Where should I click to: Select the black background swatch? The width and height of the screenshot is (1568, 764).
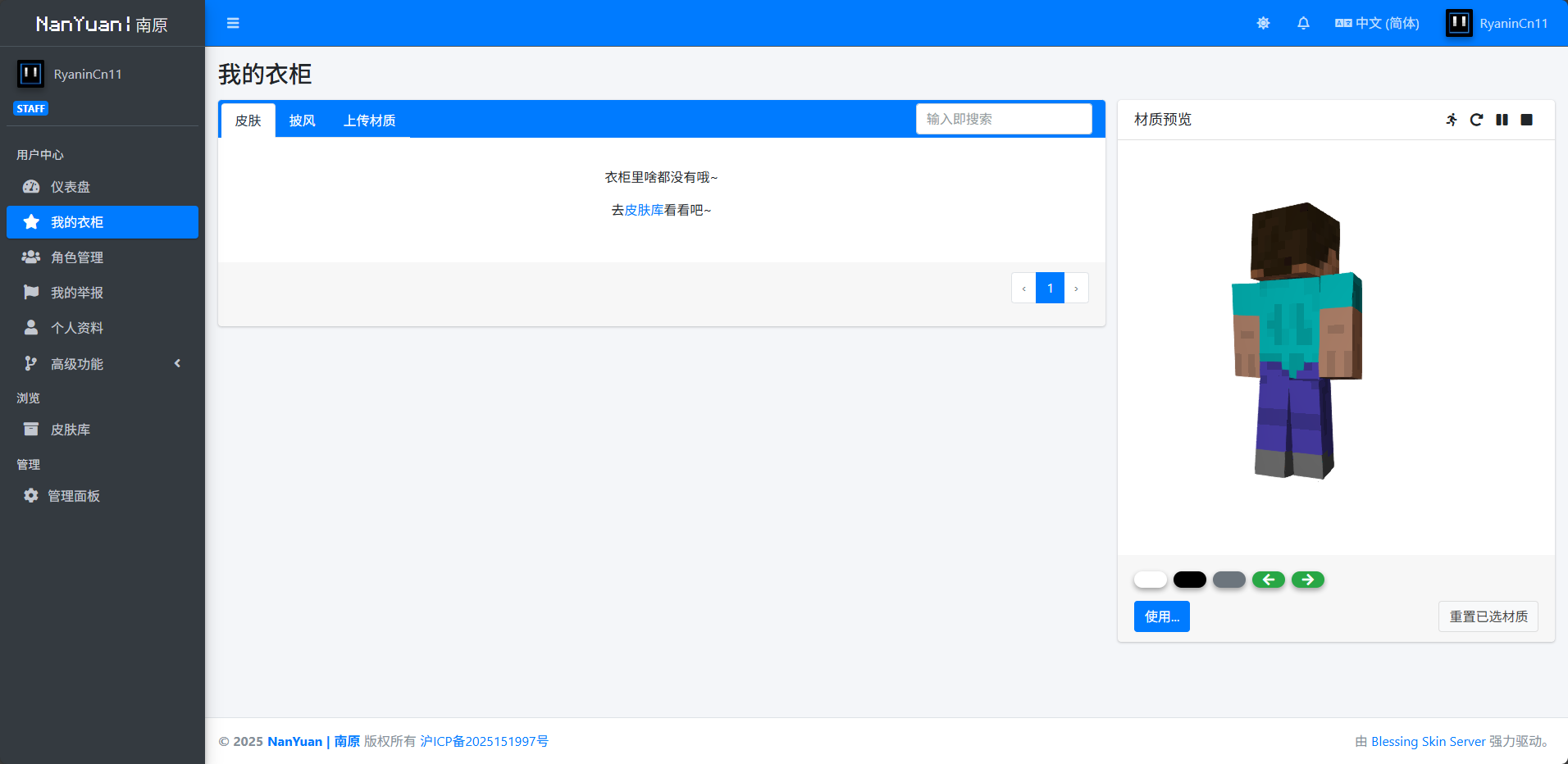[x=1189, y=580]
